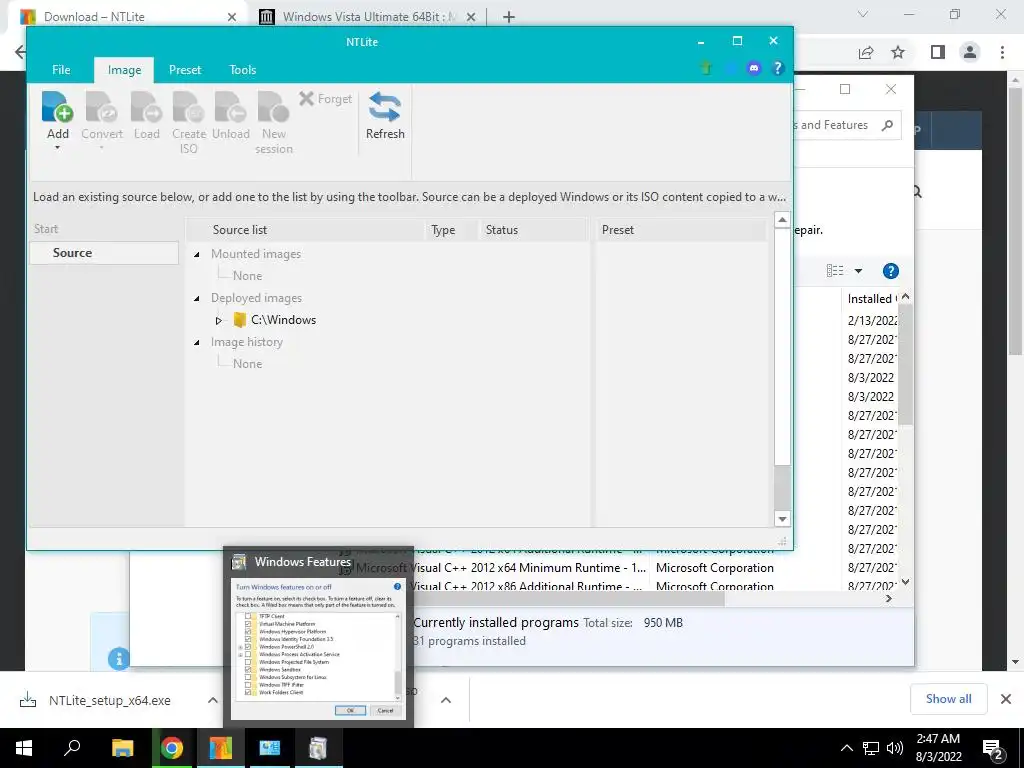Open NTLite help question mark icon
Image resolution: width=1024 pixels, height=768 pixels.
(777, 68)
